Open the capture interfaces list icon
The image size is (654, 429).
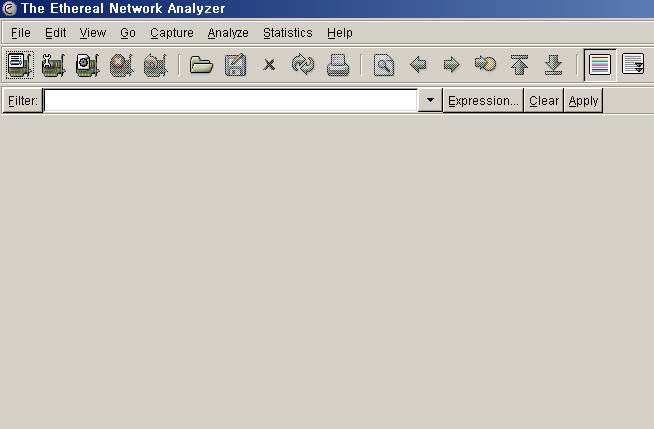point(20,65)
